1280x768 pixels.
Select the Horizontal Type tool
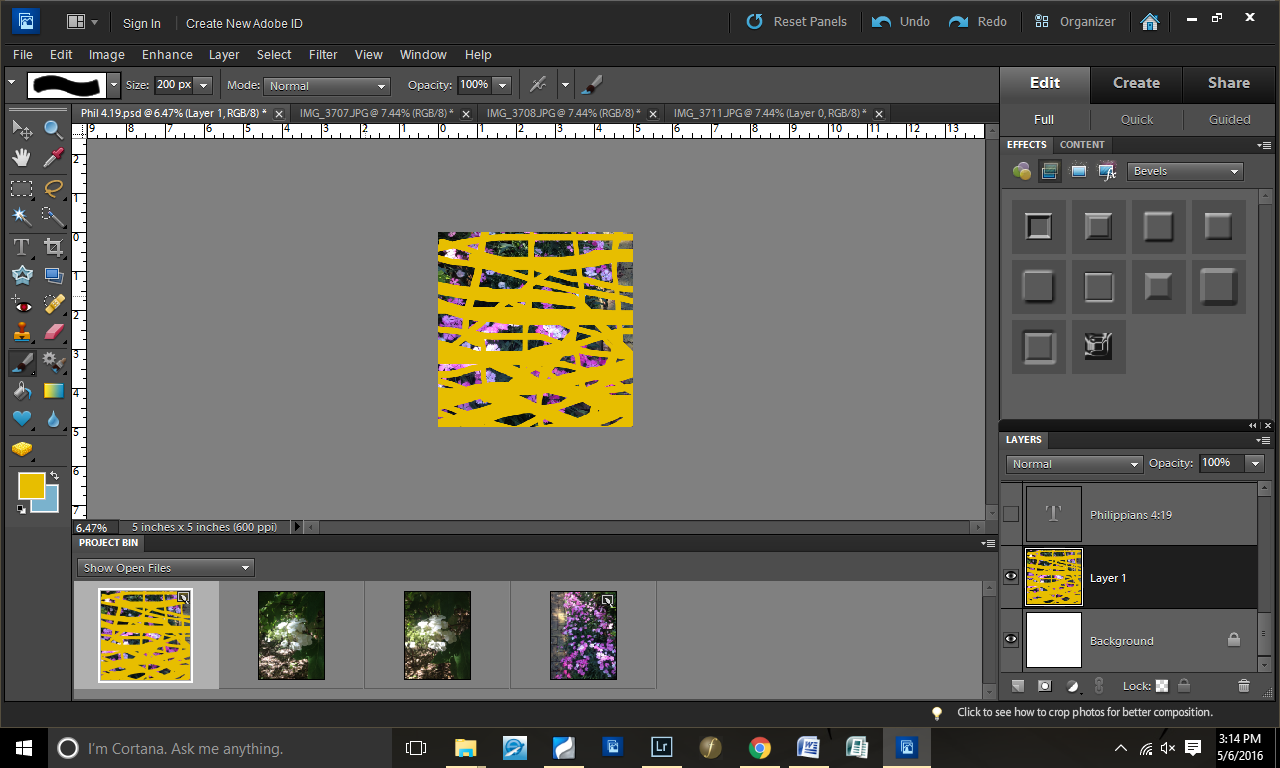pos(22,246)
